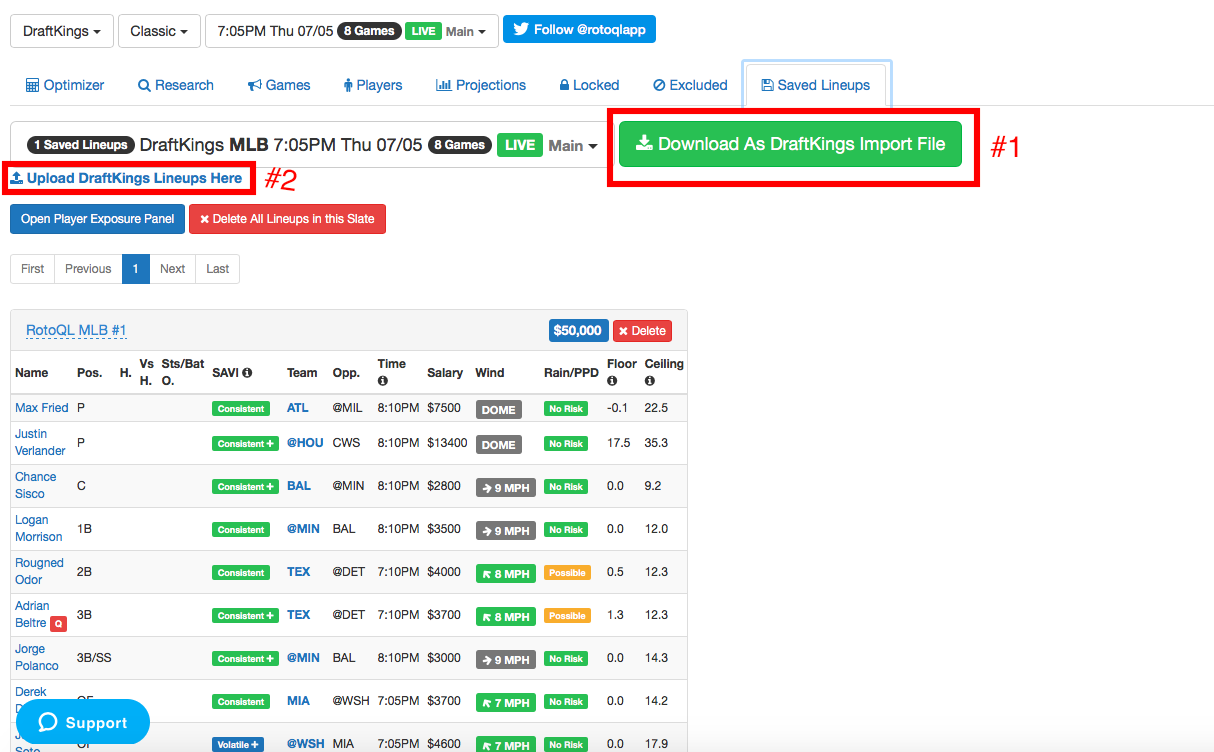Click the Ceiling column info icon
1214x752 pixels.
(x=650, y=381)
